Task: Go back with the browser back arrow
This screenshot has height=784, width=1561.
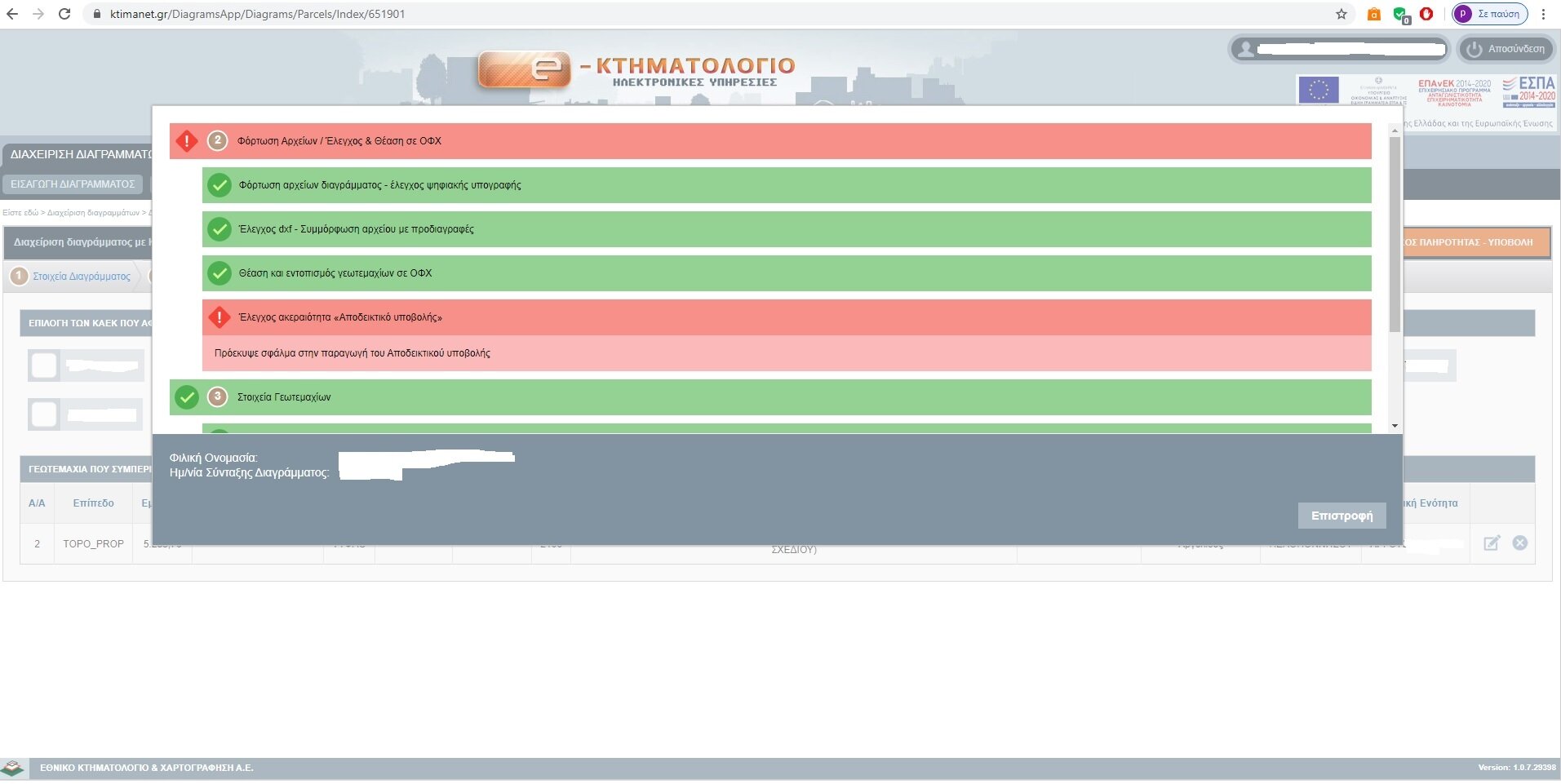Action: pyautogui.click(x=12, y=14)
